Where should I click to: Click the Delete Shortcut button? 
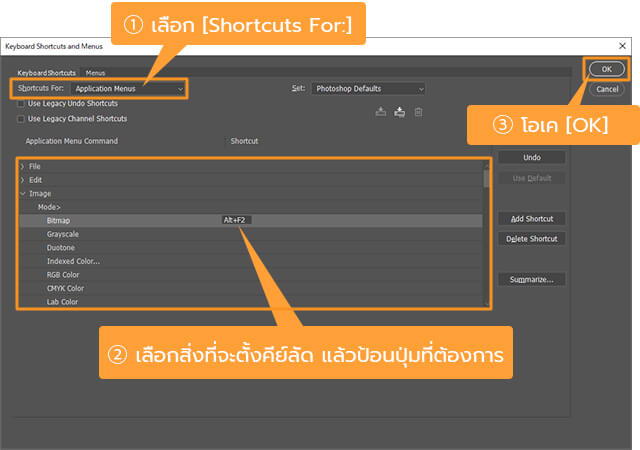pos(532,239)
